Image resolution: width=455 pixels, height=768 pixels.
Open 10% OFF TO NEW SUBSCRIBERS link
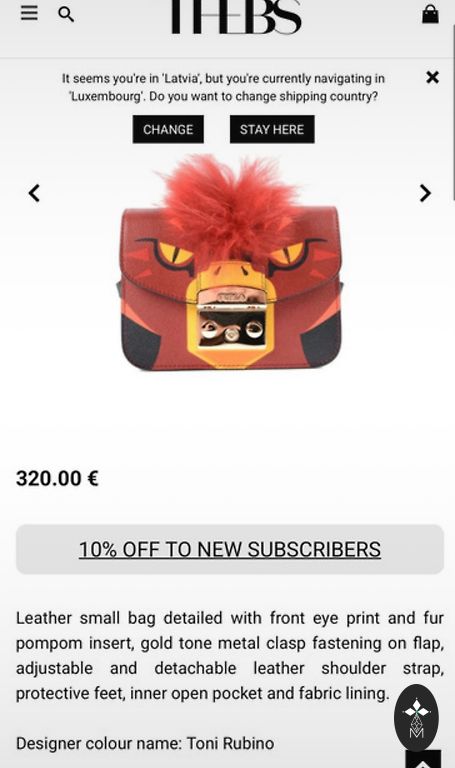coord(230,549)
